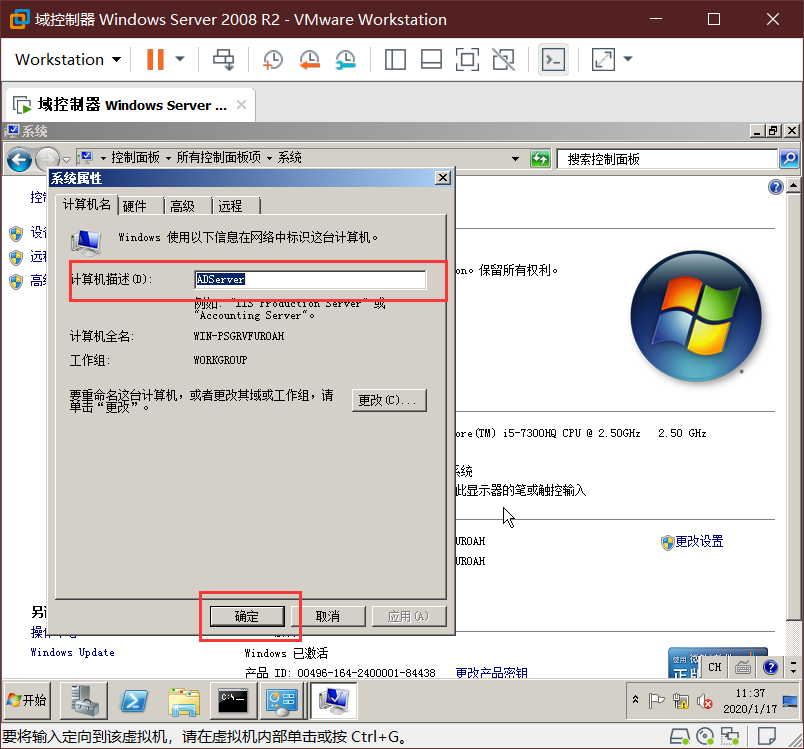Open the Action Center flag icon

[x=656, y=700]
